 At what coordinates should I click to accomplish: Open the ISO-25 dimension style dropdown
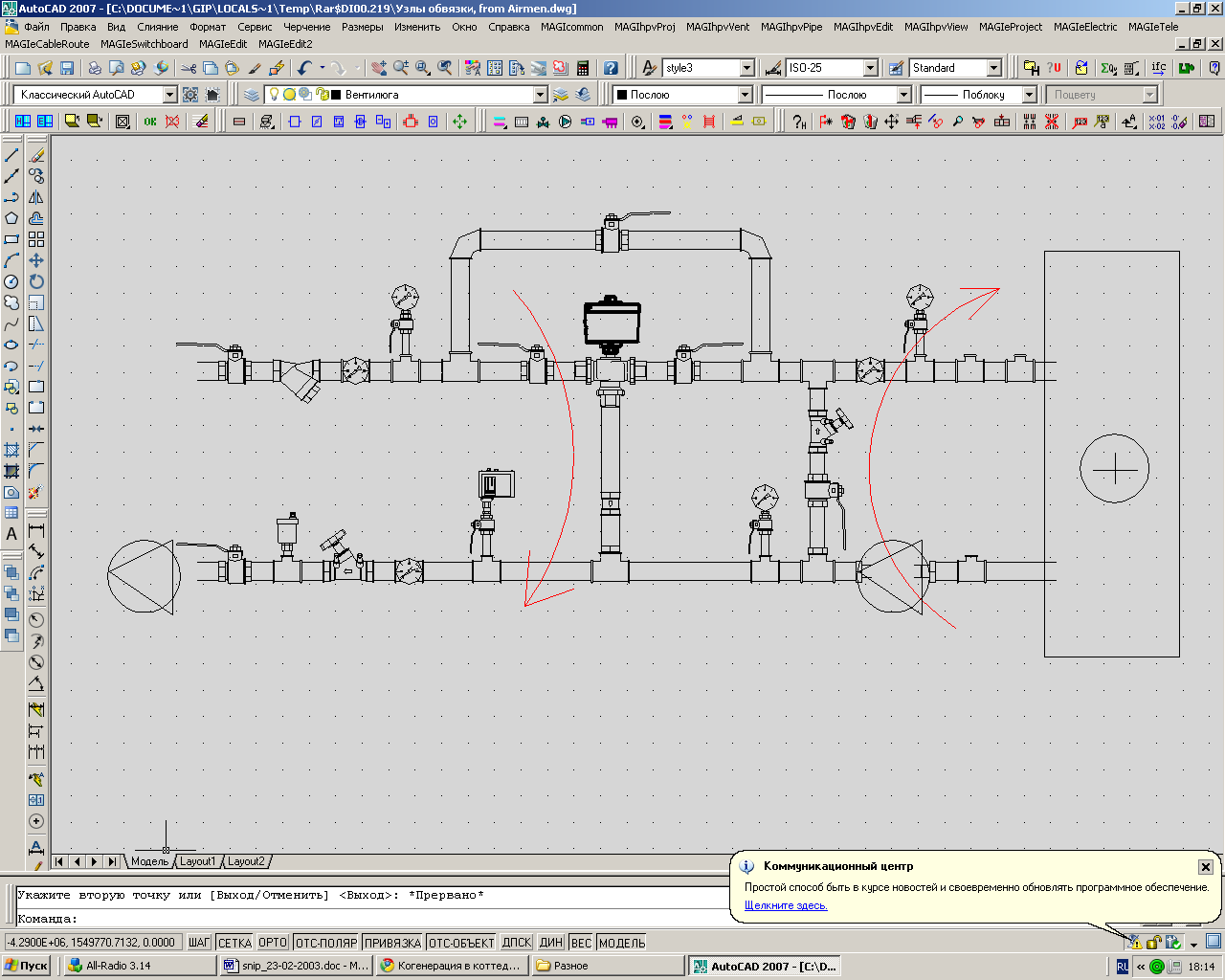coord(870,68)
